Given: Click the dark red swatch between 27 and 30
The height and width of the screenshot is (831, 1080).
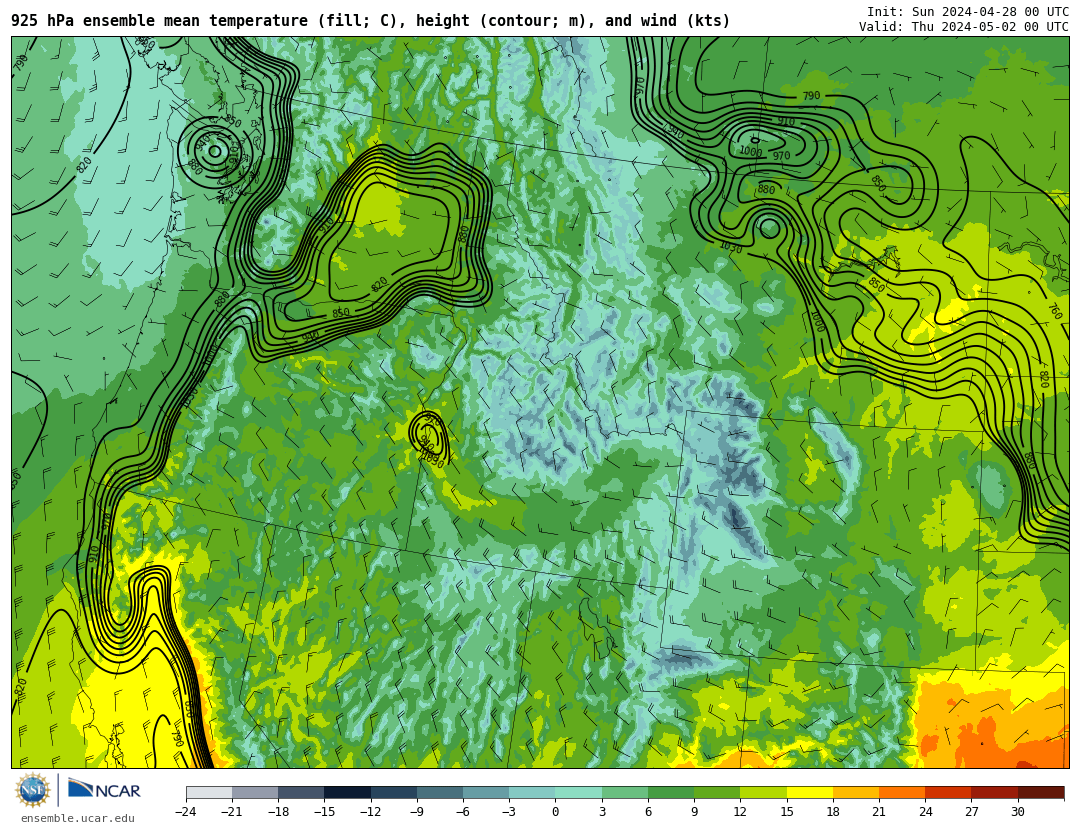Looking at the screenshot, I should click(994, 792).
